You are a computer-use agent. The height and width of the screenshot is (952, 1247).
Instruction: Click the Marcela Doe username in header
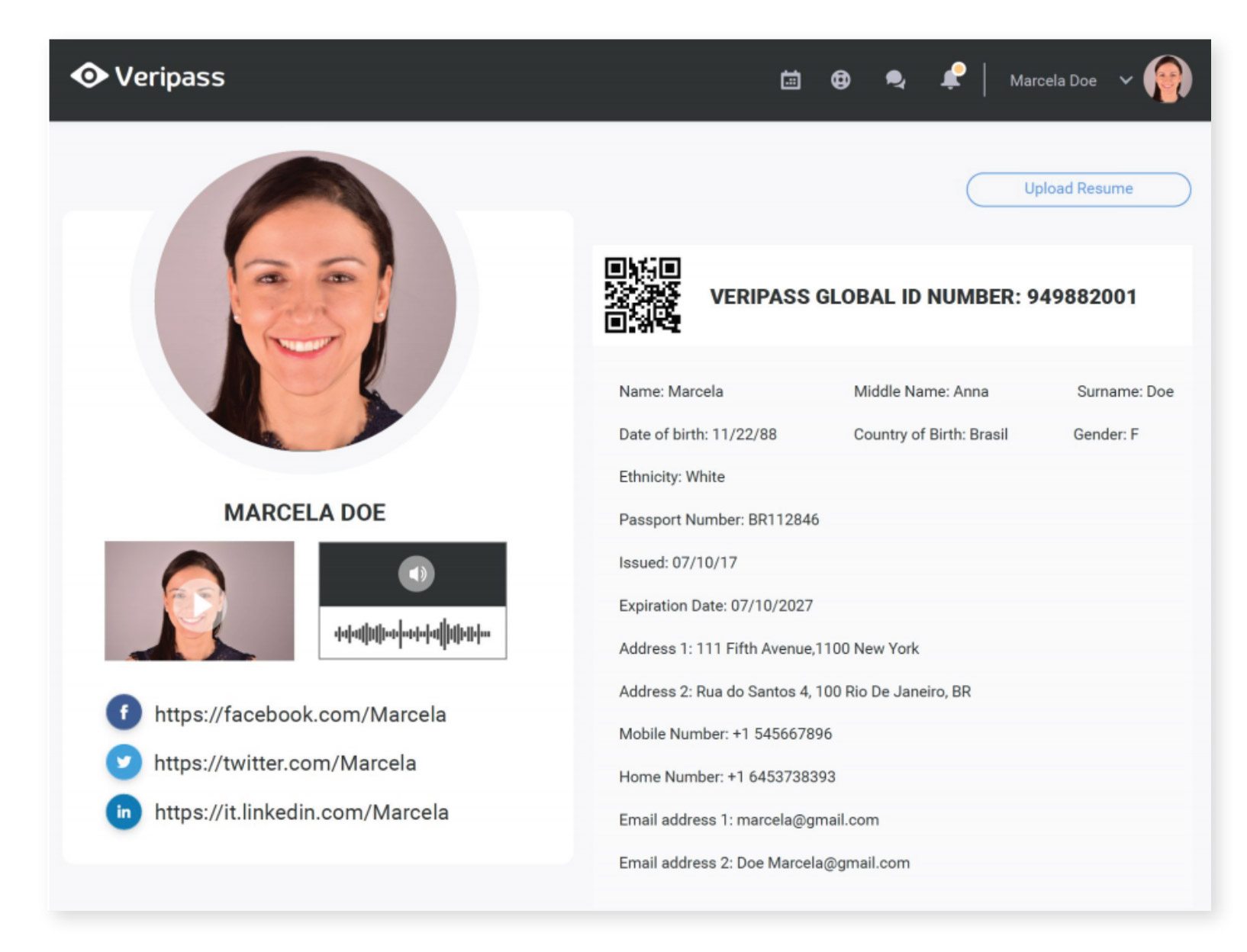(x=1052, y=81)
